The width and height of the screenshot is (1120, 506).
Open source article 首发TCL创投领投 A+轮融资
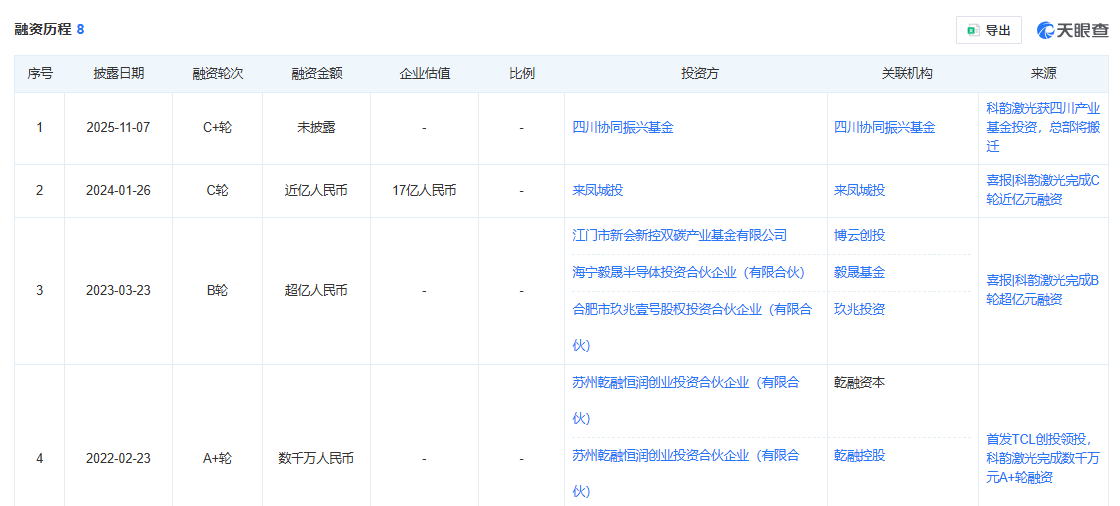click(1042, 459)
